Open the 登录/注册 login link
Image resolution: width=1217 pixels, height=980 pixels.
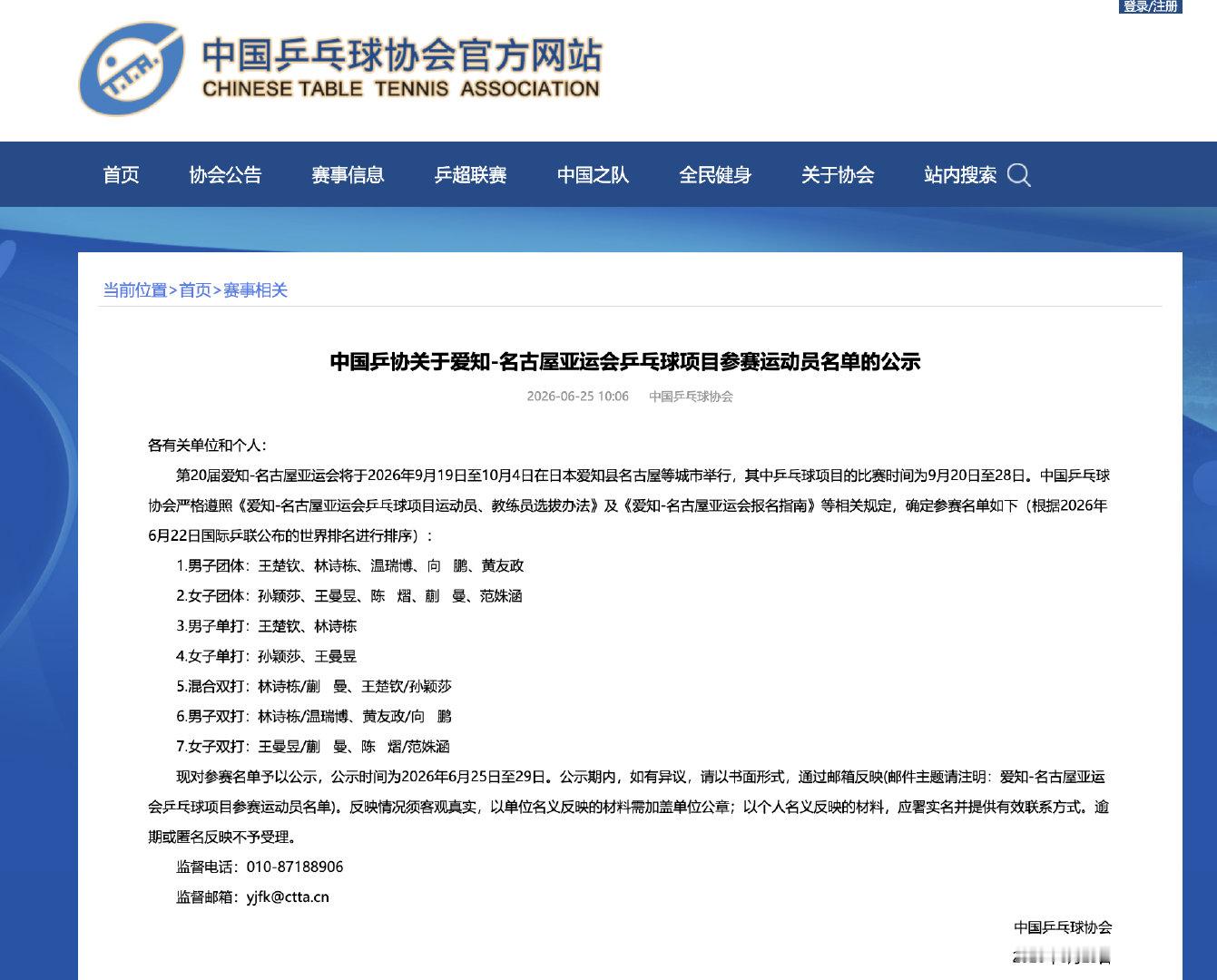tap(1150, 6)
